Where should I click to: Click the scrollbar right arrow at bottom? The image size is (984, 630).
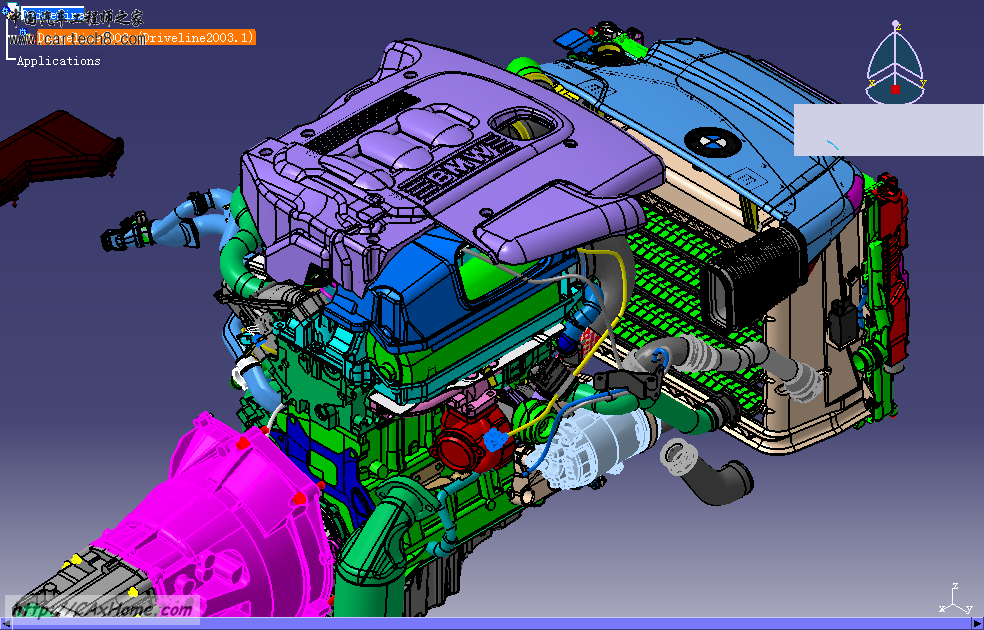tap(978, 624)
